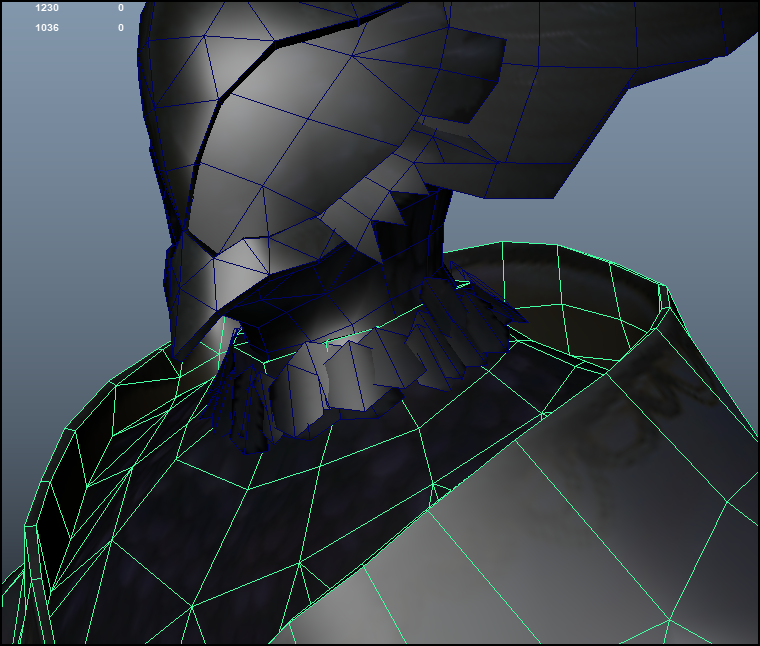Click the 0 beside the 1036 count

(x=121, y=28)
